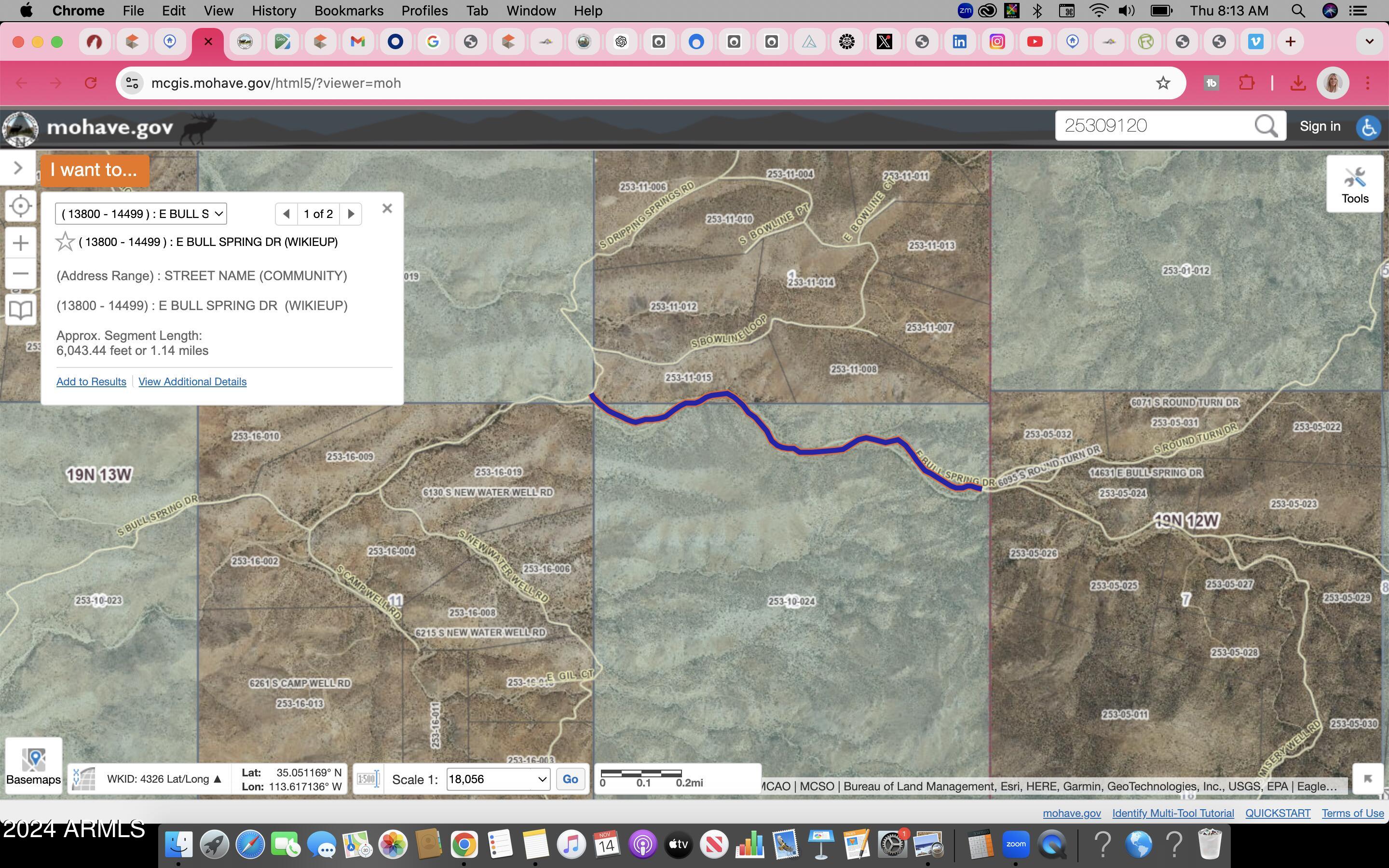The image size is (1389, 868).
Task: Click the accessibility icon beside Sign in
Action: pyautogui.click(x=1369, y=127)
